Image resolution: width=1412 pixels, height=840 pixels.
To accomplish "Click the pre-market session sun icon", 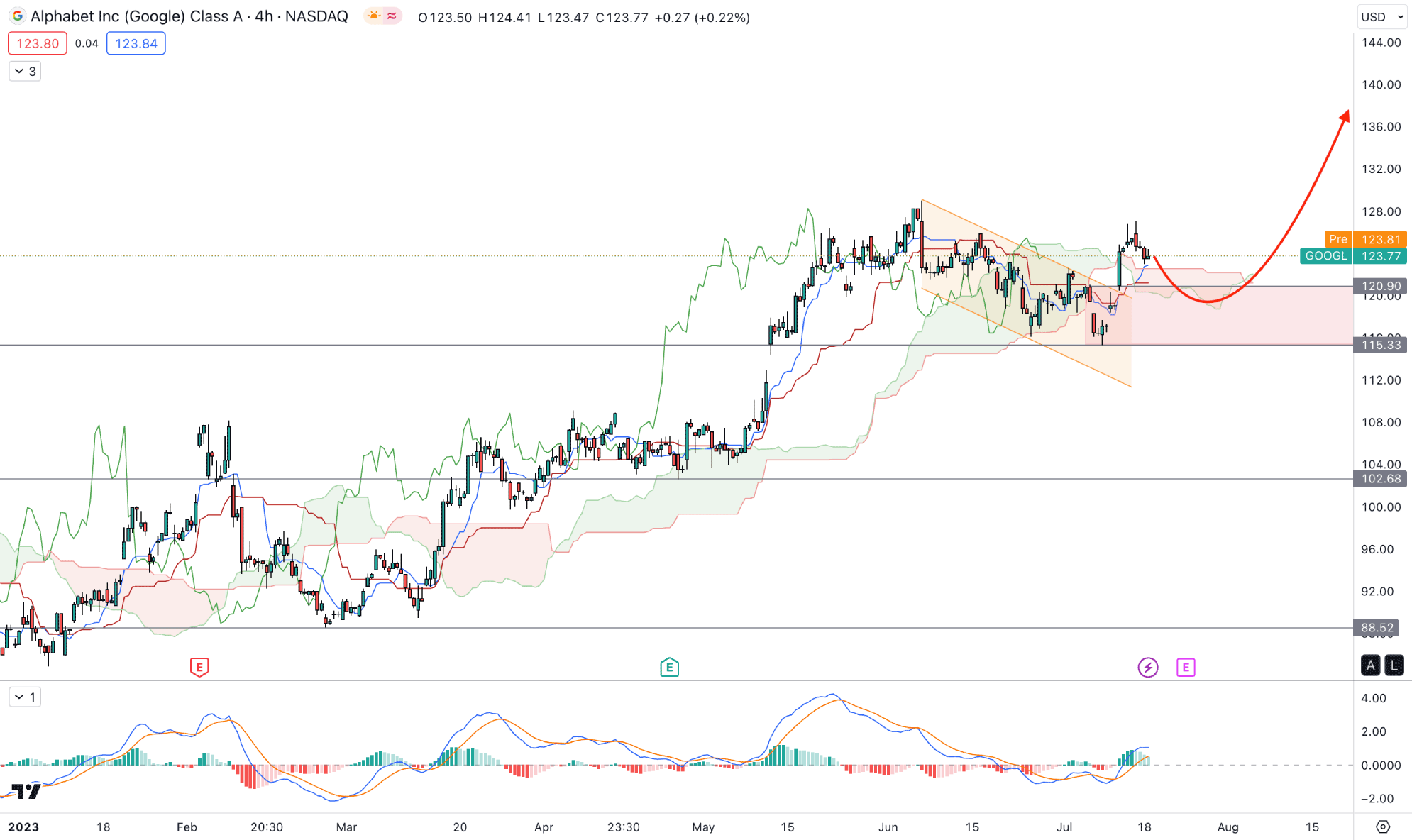I will (x=374, y=16).
